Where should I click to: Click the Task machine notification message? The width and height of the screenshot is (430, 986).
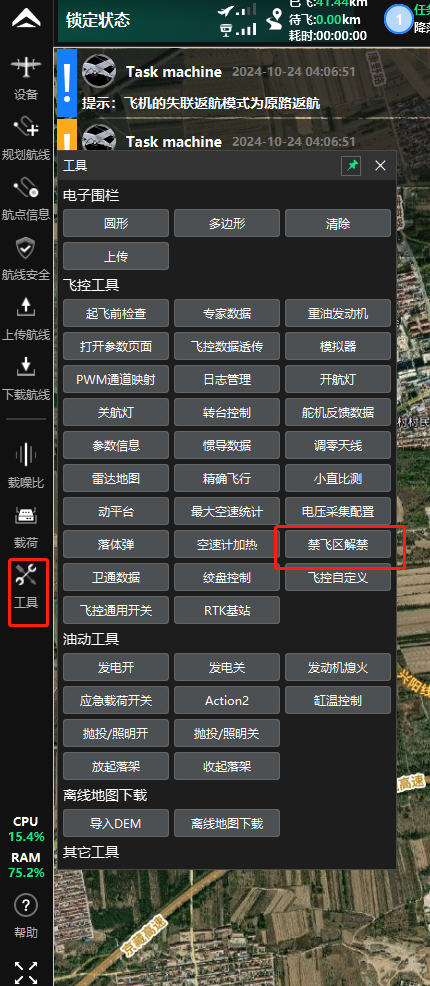click(226, 83)
